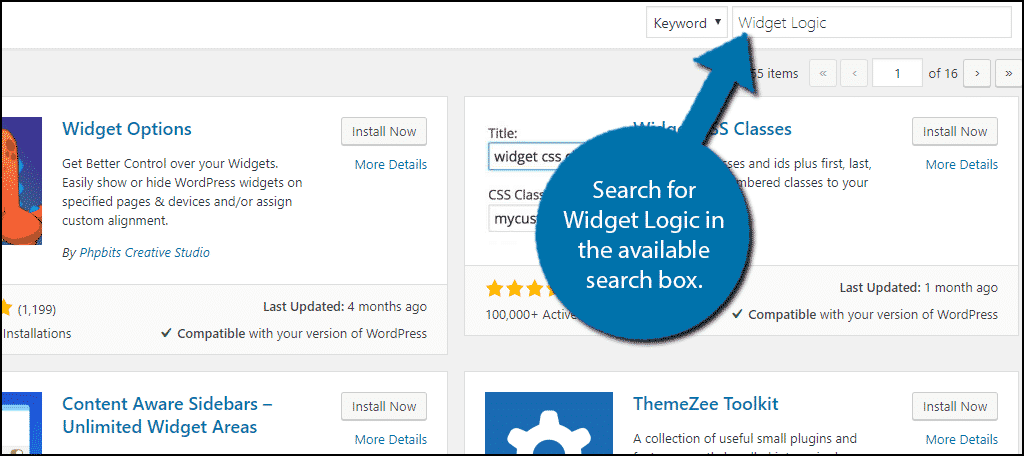
Task: Click Widget CSS Classes compatibility checkmark
Action: 737,314
